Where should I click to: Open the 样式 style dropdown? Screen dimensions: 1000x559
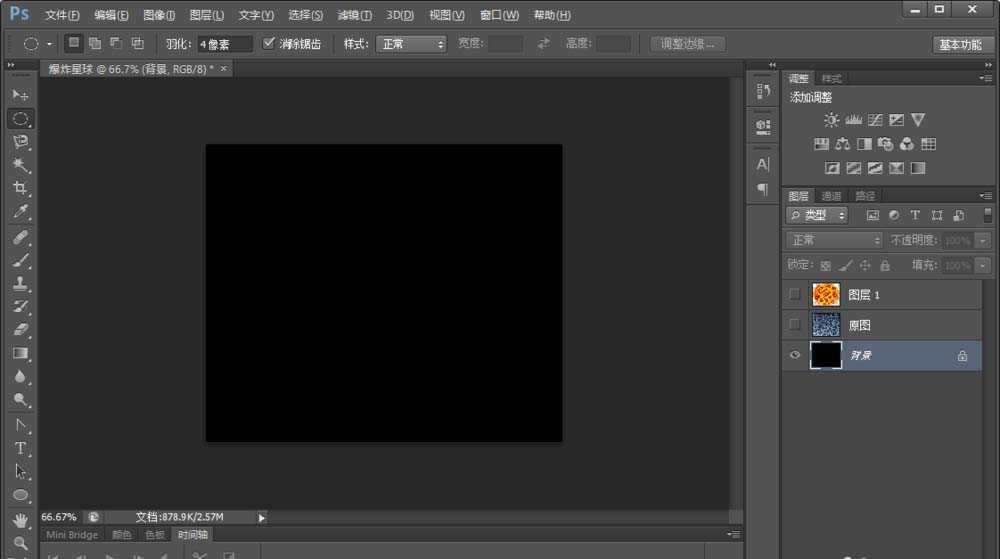click(x=411, y=44)
